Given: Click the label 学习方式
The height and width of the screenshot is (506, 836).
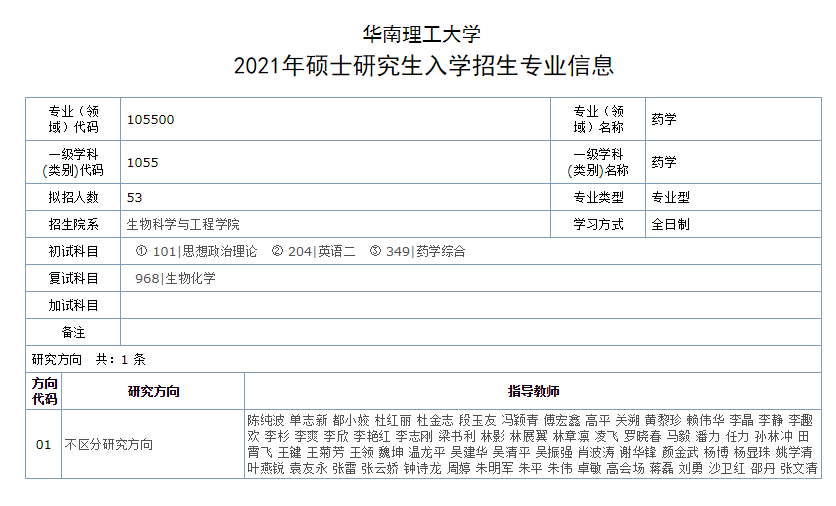Looking at the screenshot, I should pyautogui.click(x=598, y=224).
